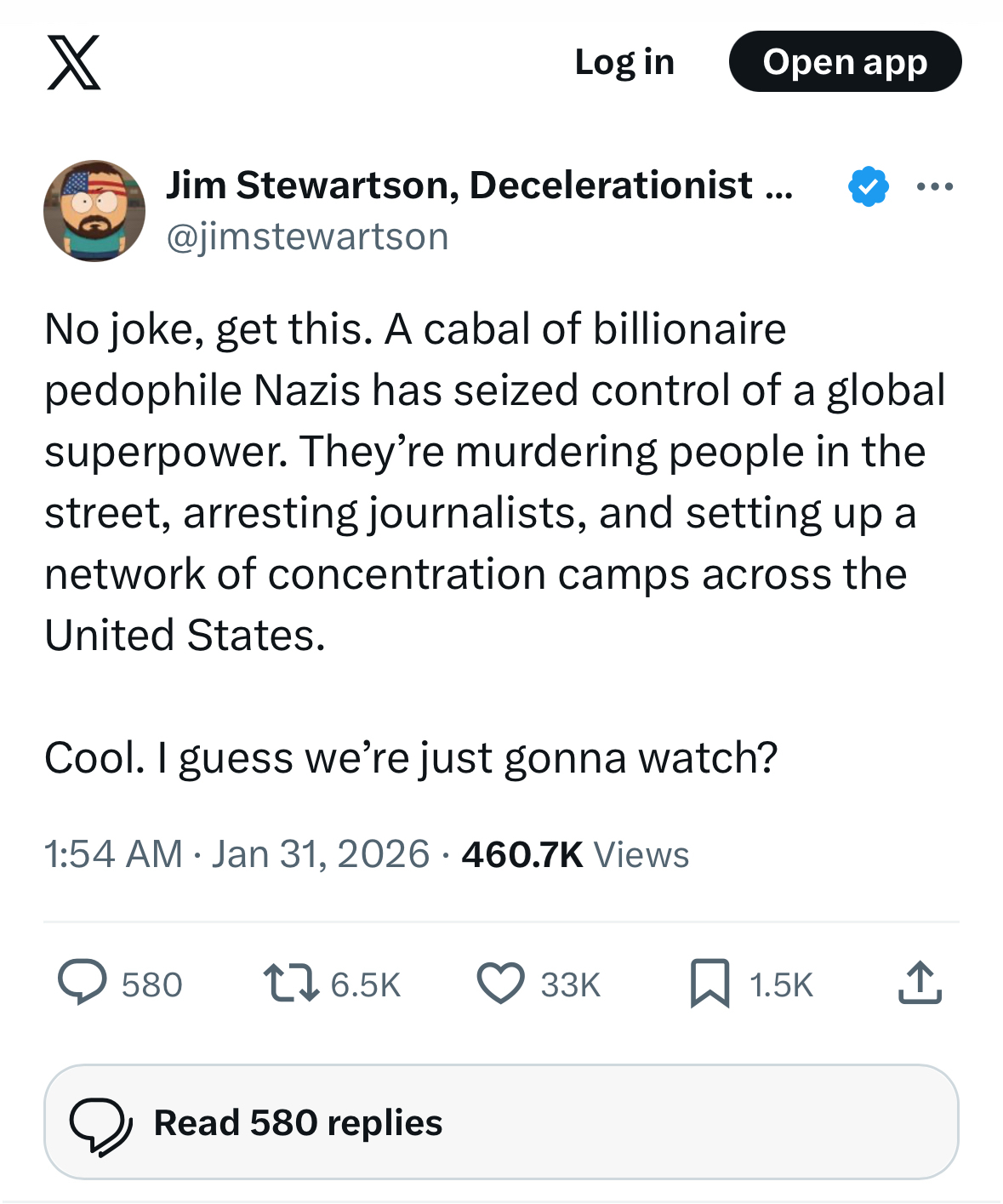Open the three-dot more options menu
The width and height of the screenshot is (1003, 1204).
click(x=934, y=186)
